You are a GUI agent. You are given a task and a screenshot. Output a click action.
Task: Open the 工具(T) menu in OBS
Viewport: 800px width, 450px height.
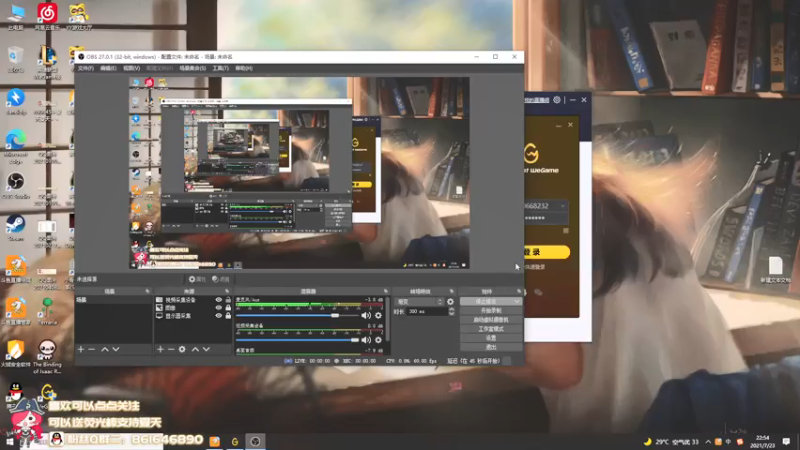click(x=220, y=68)
